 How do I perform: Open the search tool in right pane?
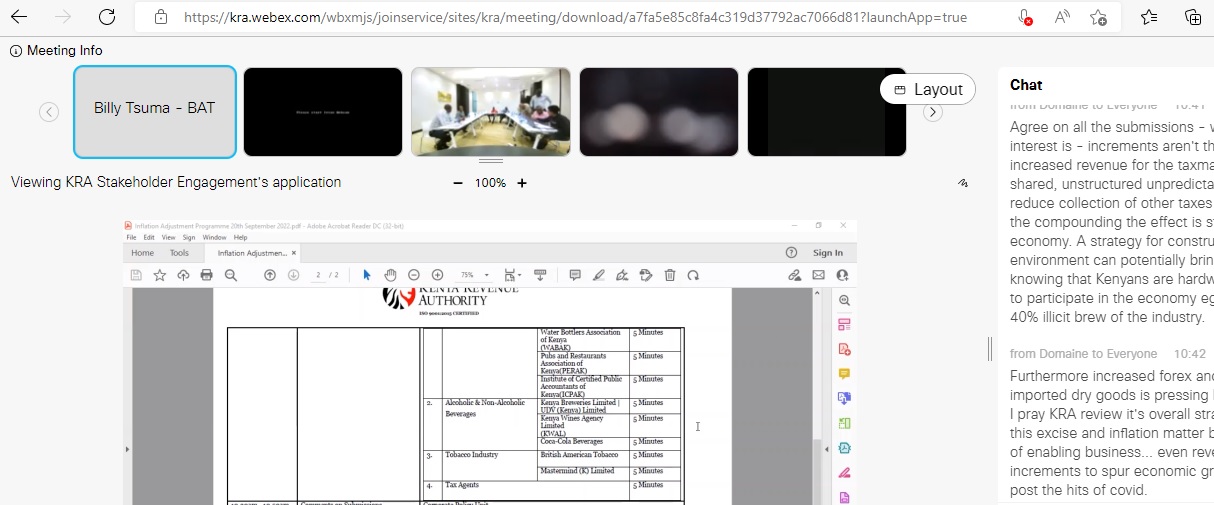click(x=844, y=300)
